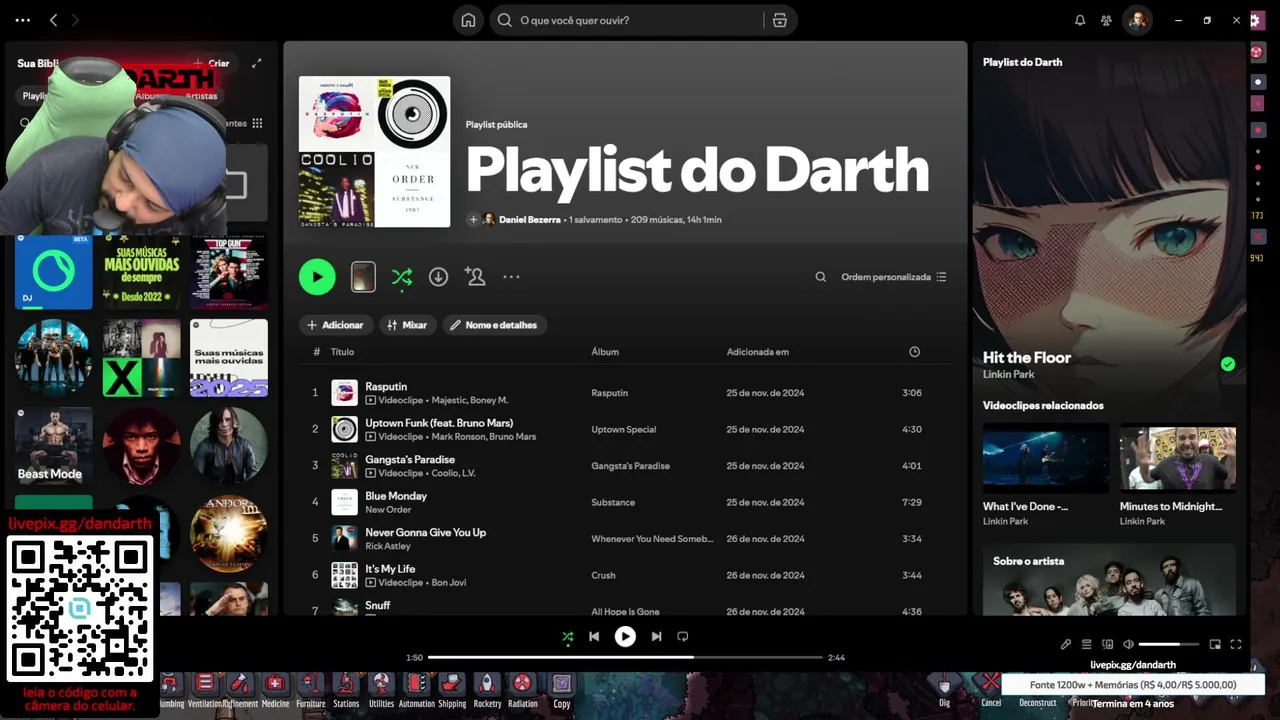1280x720 pixels.
Task: Expand the library panel to full view
Action: (257, 63)
